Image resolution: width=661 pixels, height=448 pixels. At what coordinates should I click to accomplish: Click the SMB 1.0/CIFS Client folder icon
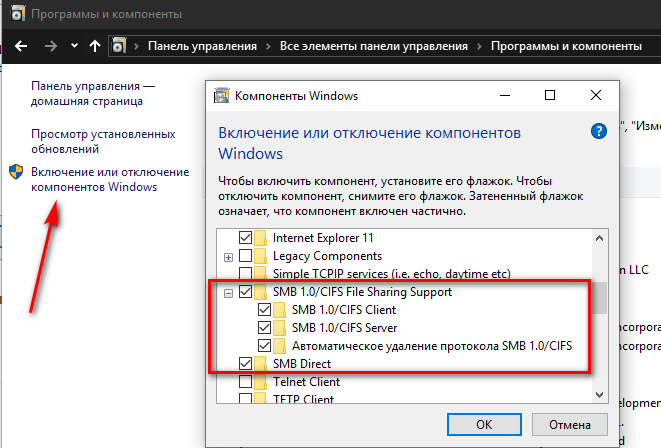pos(279,310)
